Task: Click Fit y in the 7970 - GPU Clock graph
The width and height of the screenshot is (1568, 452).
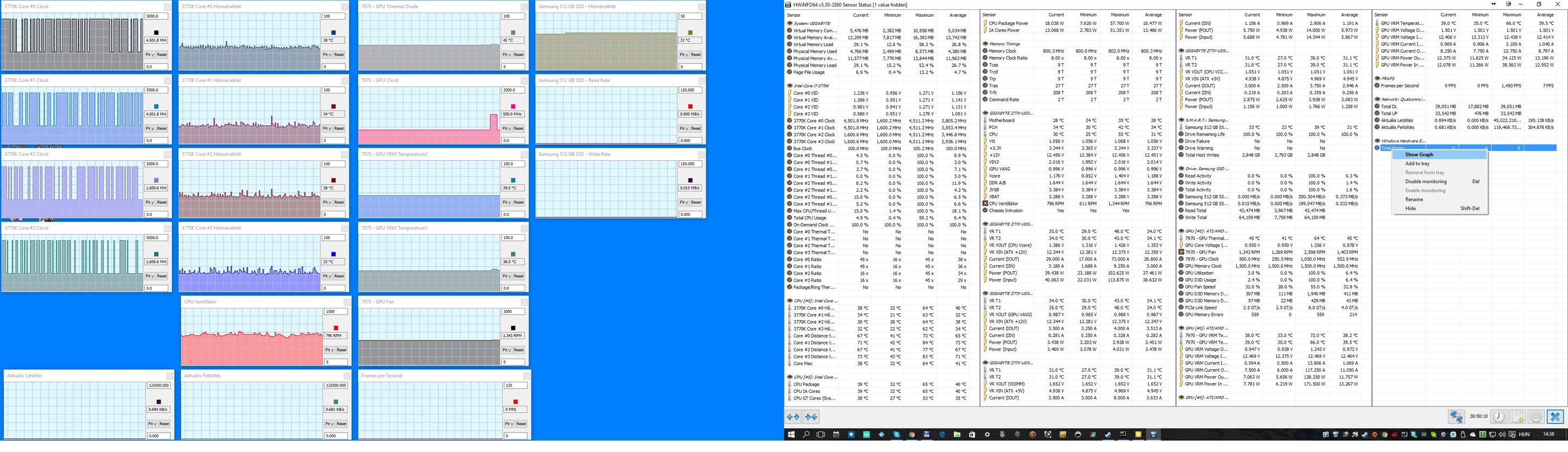Action: (x=506, y=128)
